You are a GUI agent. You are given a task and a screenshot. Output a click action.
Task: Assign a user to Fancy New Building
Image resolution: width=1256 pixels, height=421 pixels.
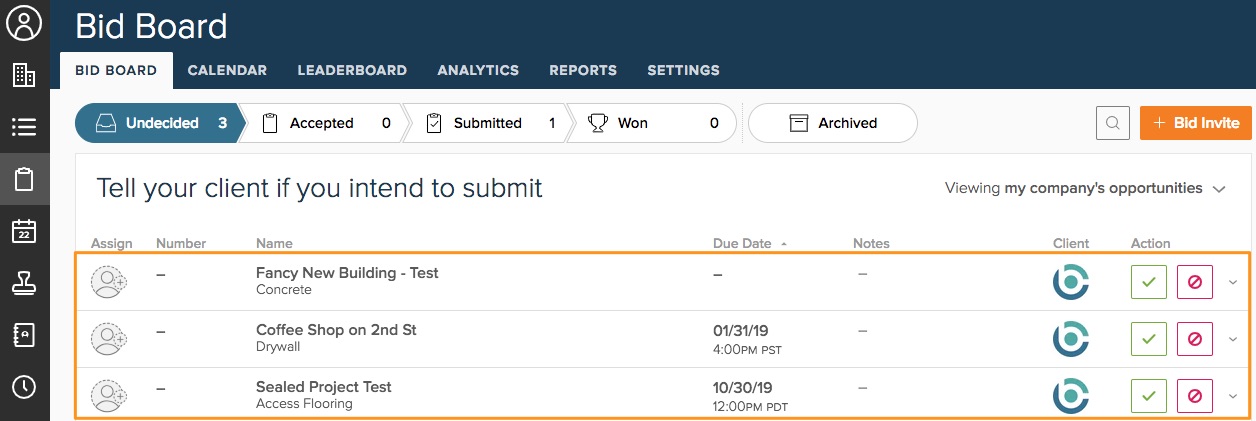(x=107, y=283)
